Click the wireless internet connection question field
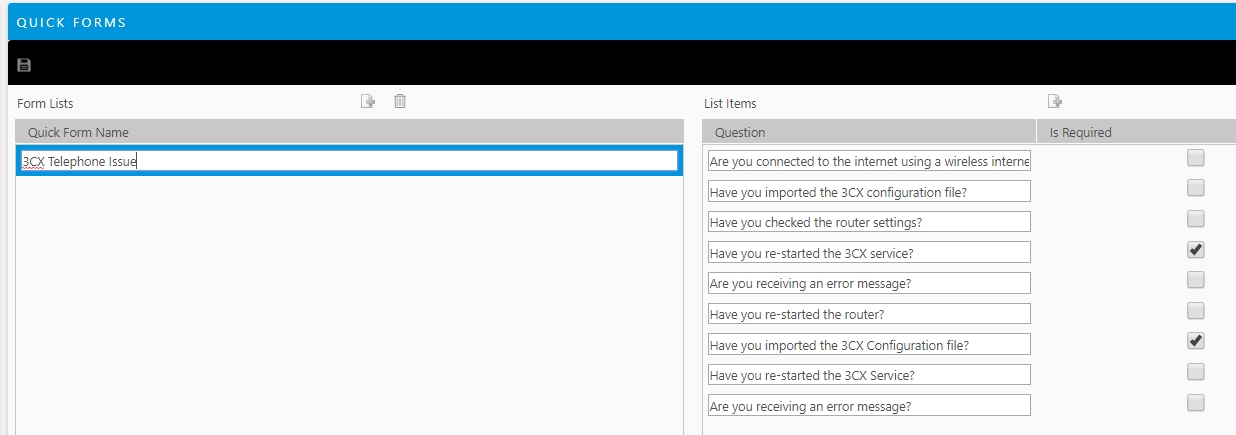The image size is (1236, 435). [x=868, y=161]
